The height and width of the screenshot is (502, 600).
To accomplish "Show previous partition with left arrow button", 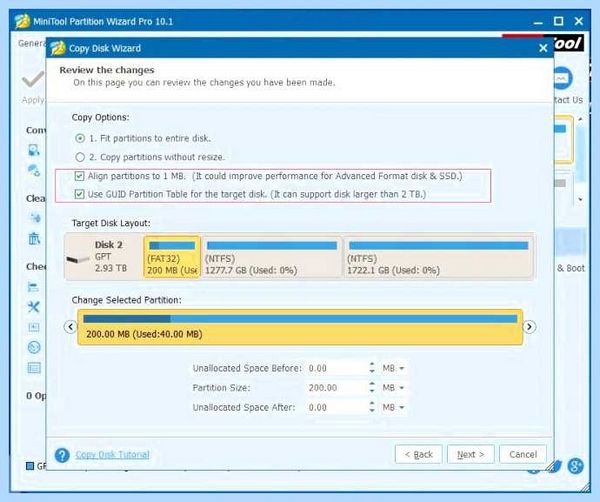I will (x=70, y=327).
